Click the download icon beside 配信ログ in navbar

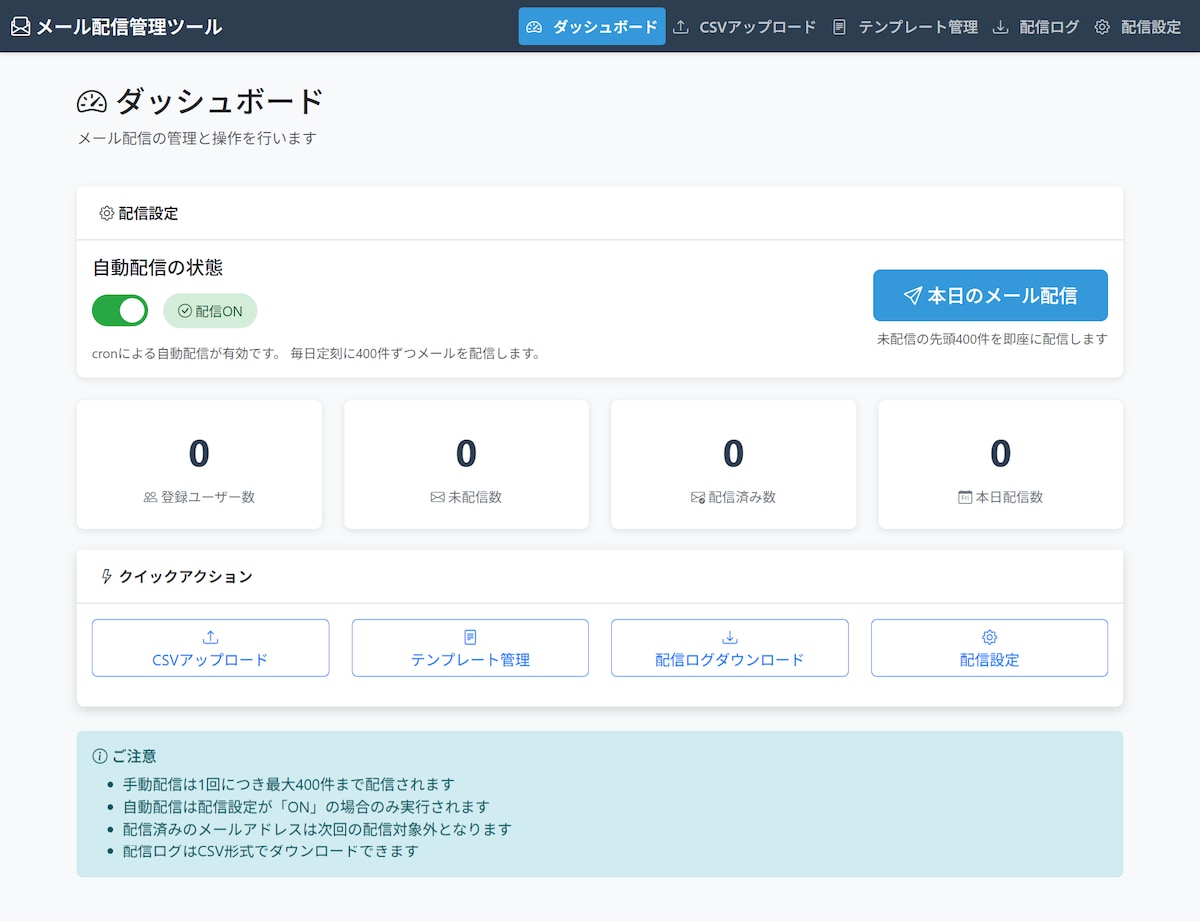(x=1001, y=27)
